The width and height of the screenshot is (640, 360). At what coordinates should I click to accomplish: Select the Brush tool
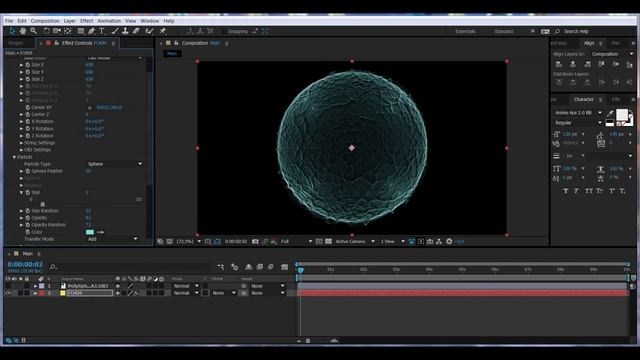coord(115,31)
